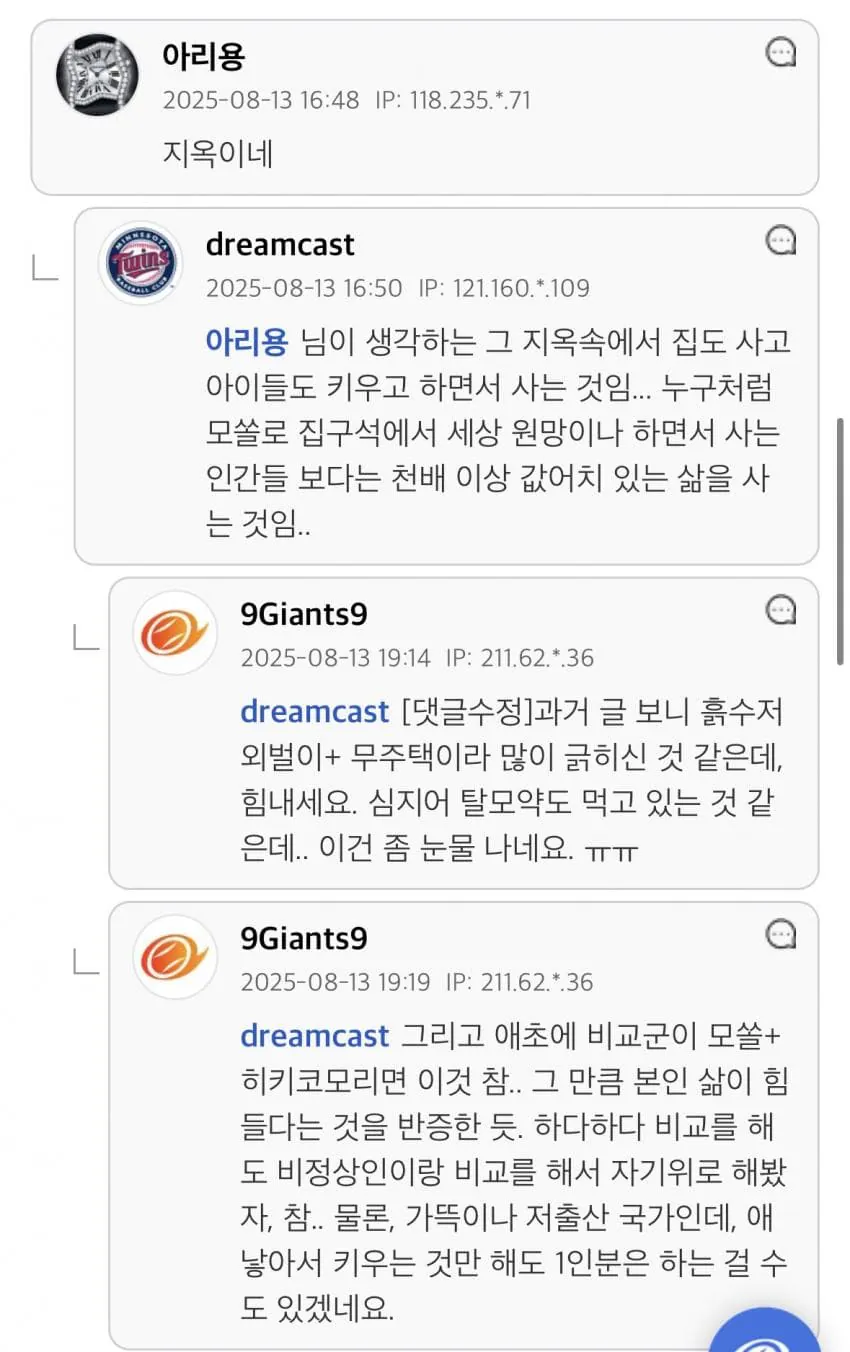Tap 9Giants9's orange avatar on 19:14 comment
The height and width of the screenshot is (1352, 850).
[x=175, y=633]
